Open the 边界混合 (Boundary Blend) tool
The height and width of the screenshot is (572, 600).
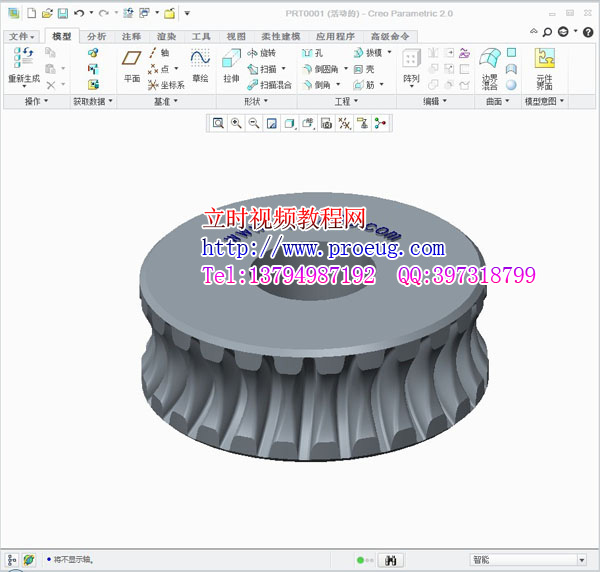coord(490,69)
